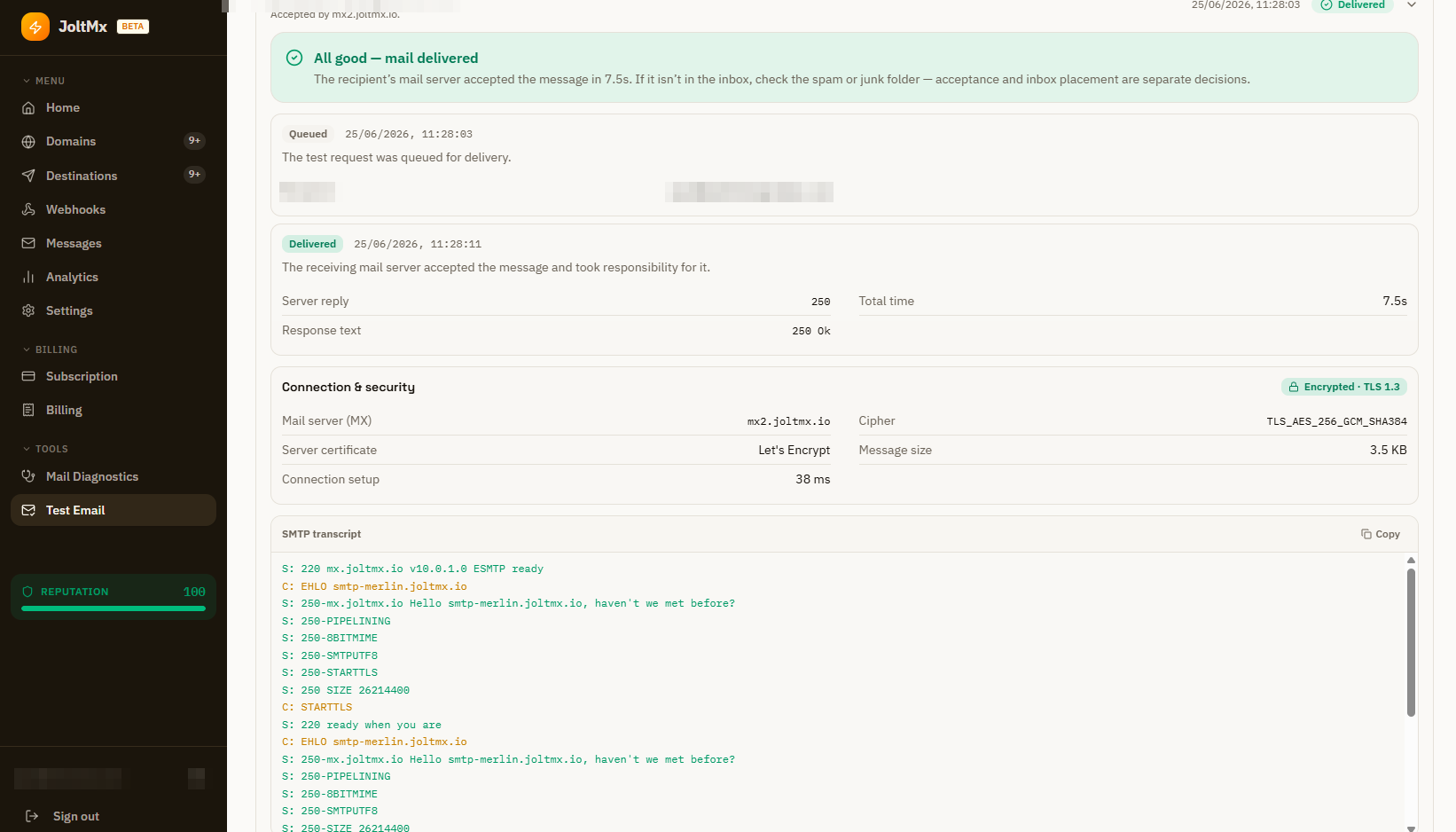Click the Settings gear icon
The height and width of the screenshot is (832, 1456).
coord(28,310)
